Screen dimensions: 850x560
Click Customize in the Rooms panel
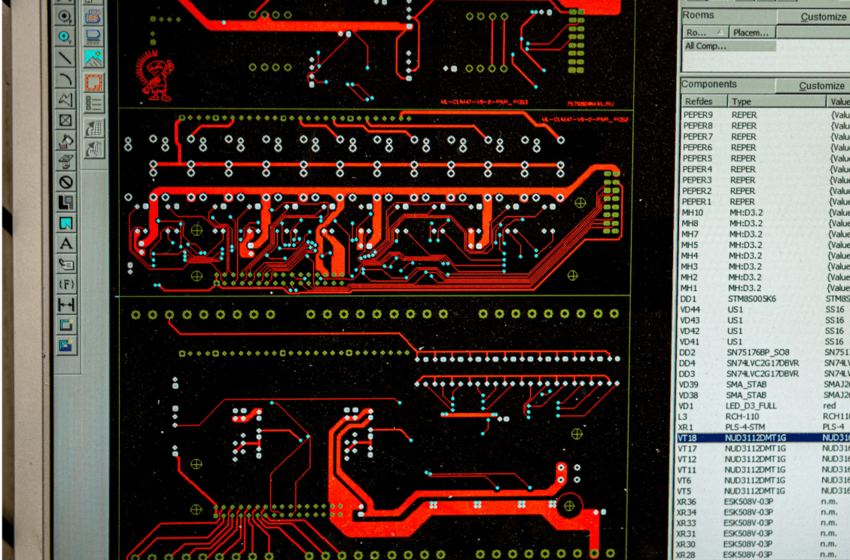[x=810, y=17]
